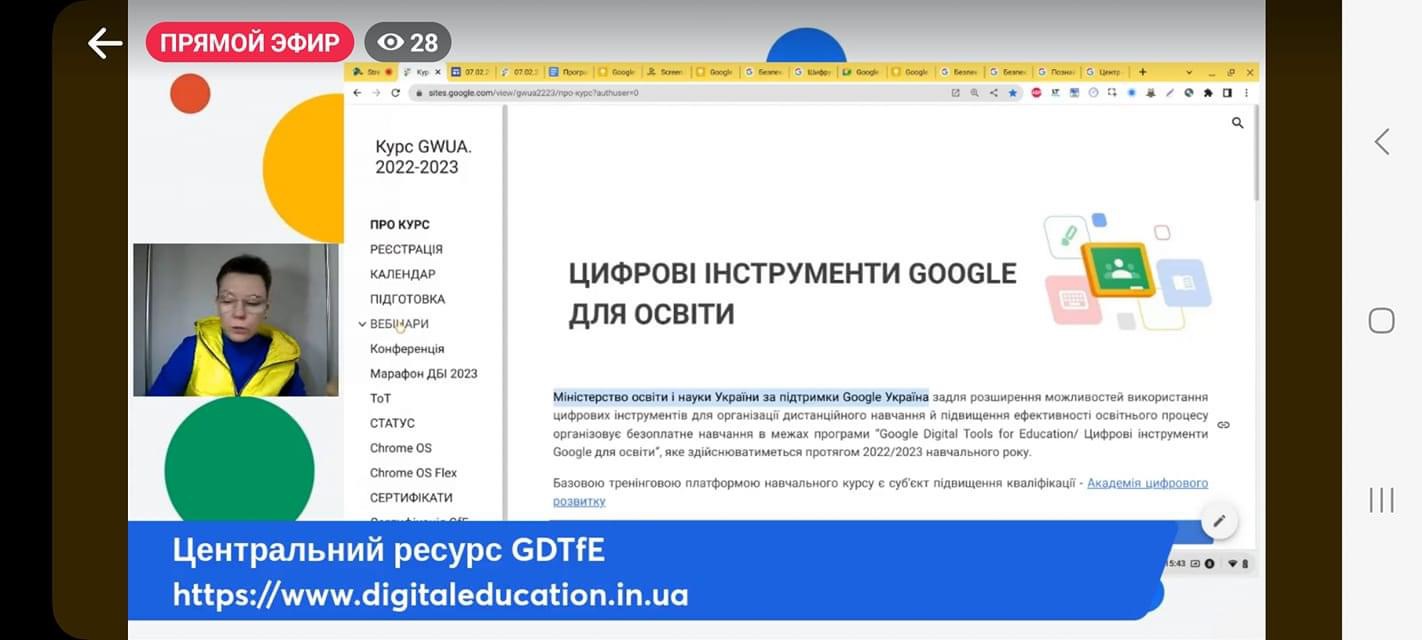This screenshot has width=1422, height=640.
Task: Open the tab search dropdown chevron
Action: [1189, 72]
